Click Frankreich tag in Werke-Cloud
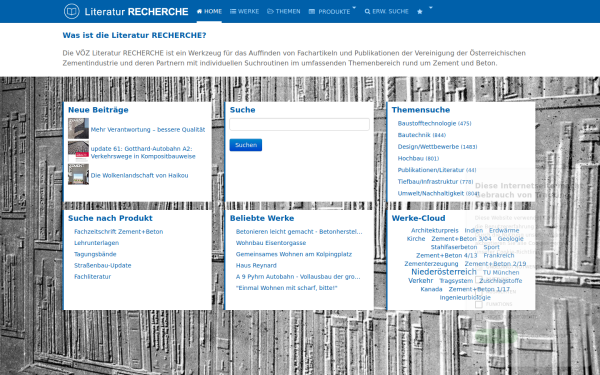This screenshot has width=600, height=375. [x=499, y=255]
